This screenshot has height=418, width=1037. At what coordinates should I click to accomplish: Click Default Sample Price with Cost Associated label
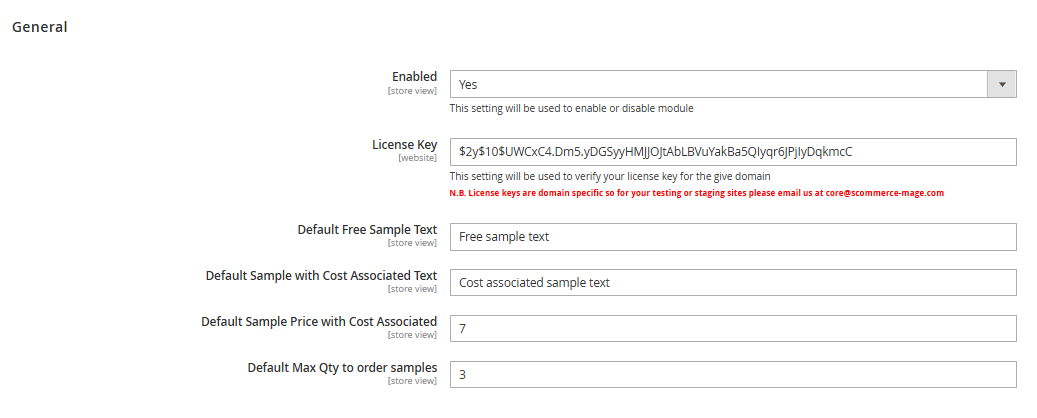click(x=318, y=321)
